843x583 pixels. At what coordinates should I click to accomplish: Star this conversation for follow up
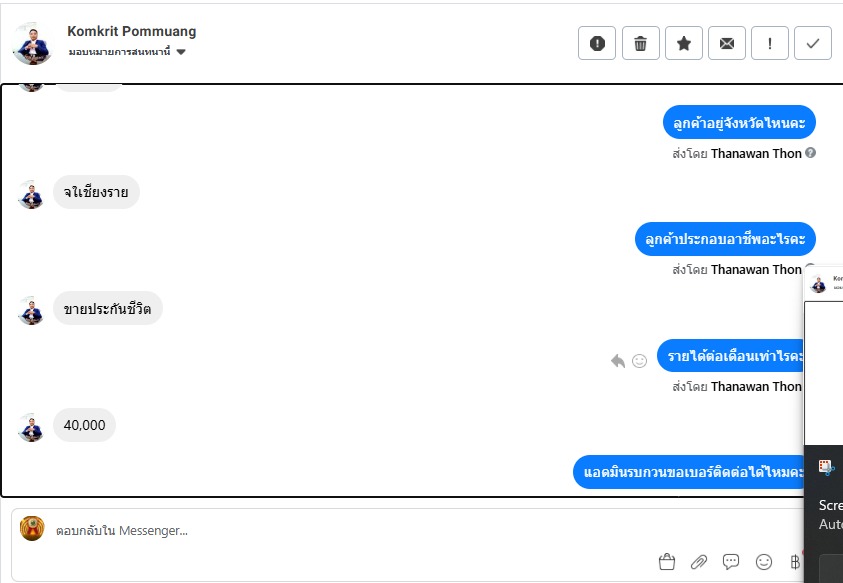(684, 43)
